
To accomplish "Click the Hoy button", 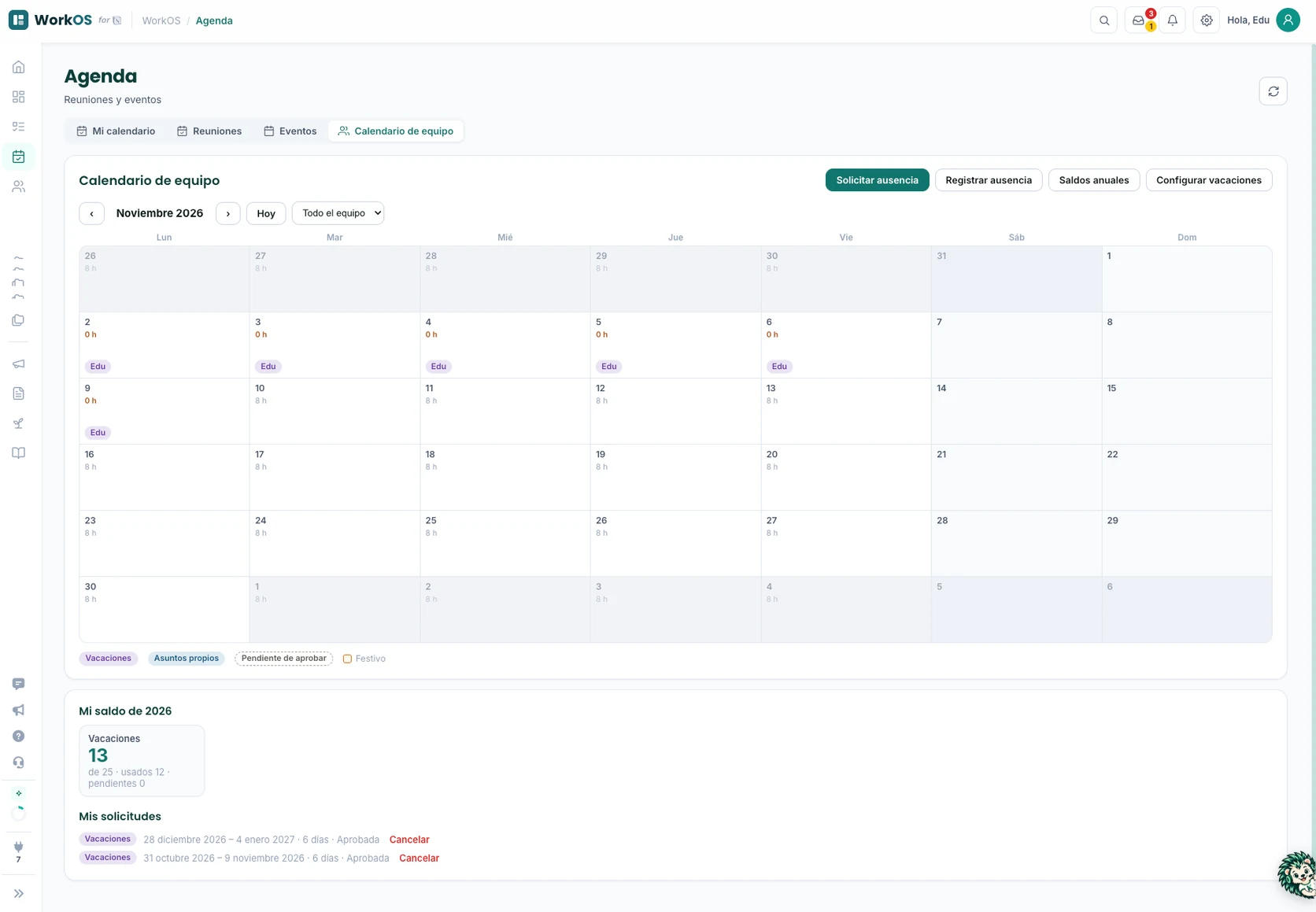I will point(266,213).
